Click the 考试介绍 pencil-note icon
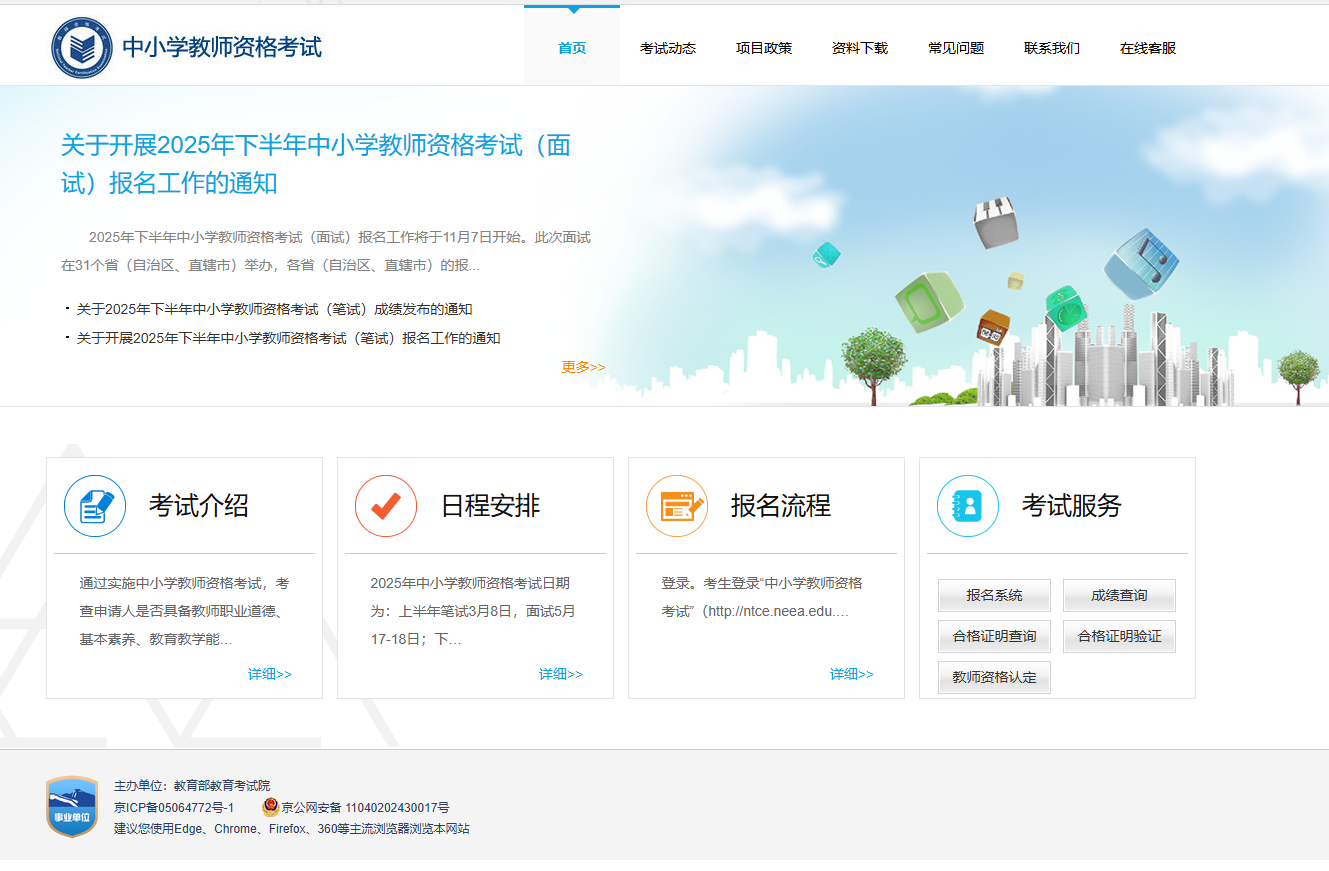 pyautogui.click(x=95, y=506)
